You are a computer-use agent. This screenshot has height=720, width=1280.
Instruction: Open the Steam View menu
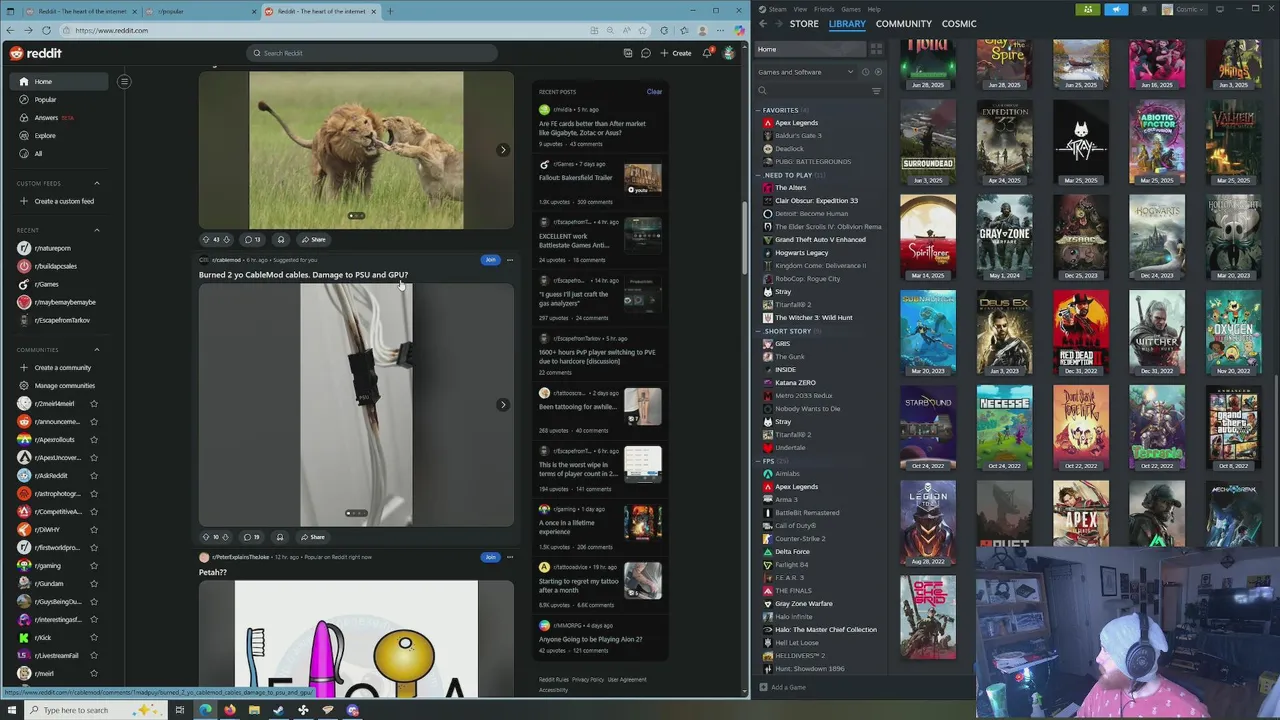(x=800, y=9)
